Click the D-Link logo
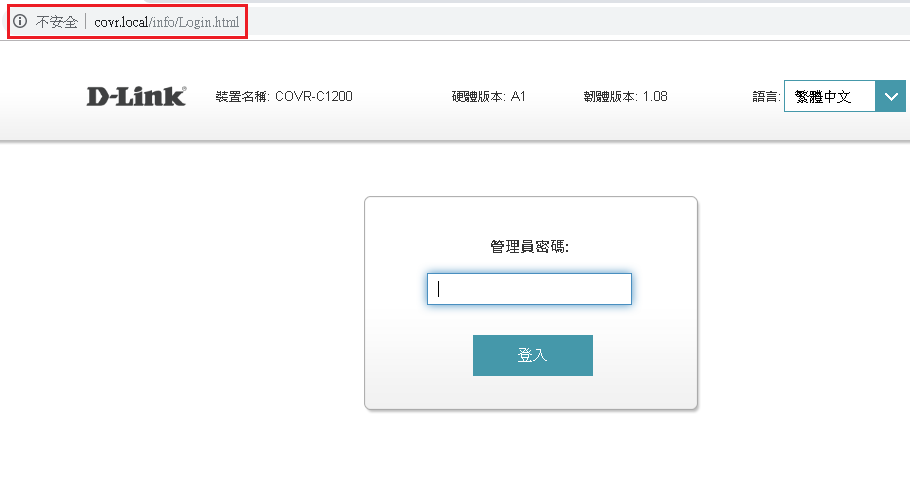The image size is (910, 480). click(x=136, y=96)
